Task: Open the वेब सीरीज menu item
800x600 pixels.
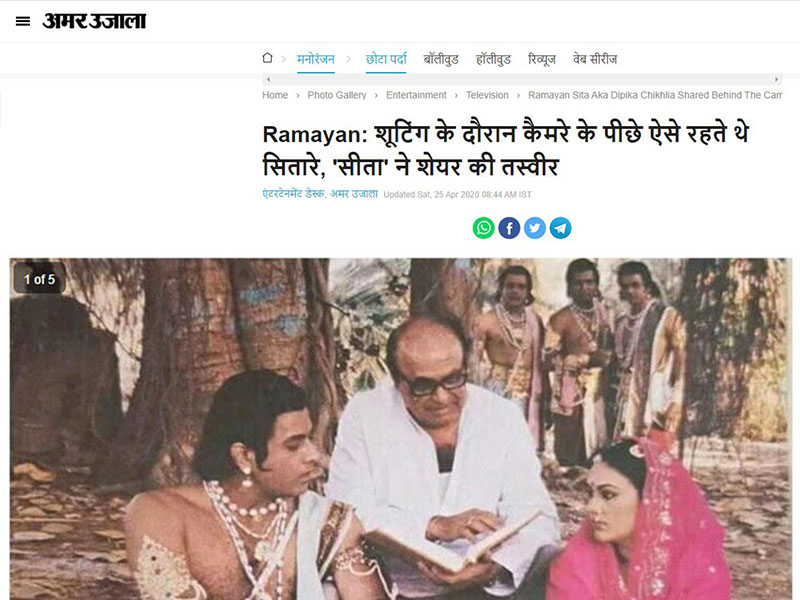Action: click(595, 59)
